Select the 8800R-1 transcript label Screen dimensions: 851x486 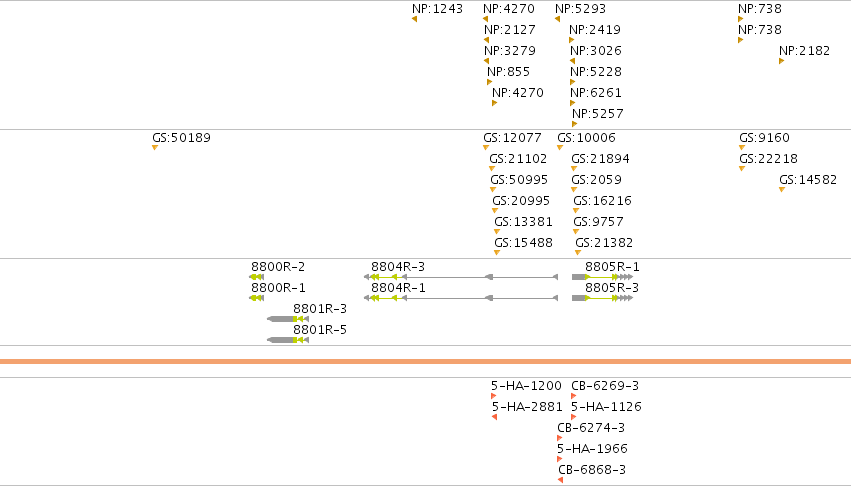pyautogui.click(x=278, y=288)
